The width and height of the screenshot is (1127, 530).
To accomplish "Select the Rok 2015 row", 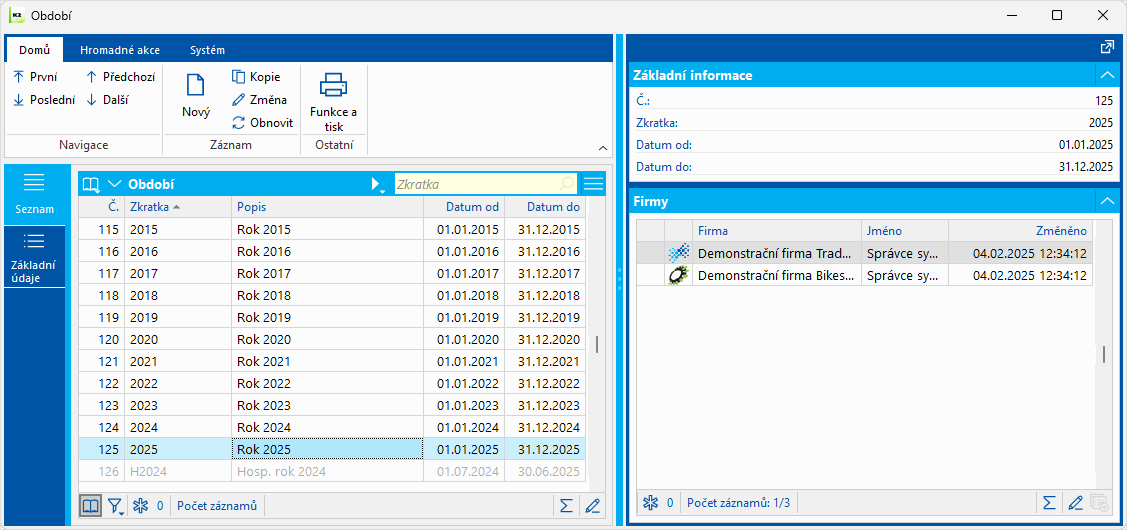I will click(331, 230).
